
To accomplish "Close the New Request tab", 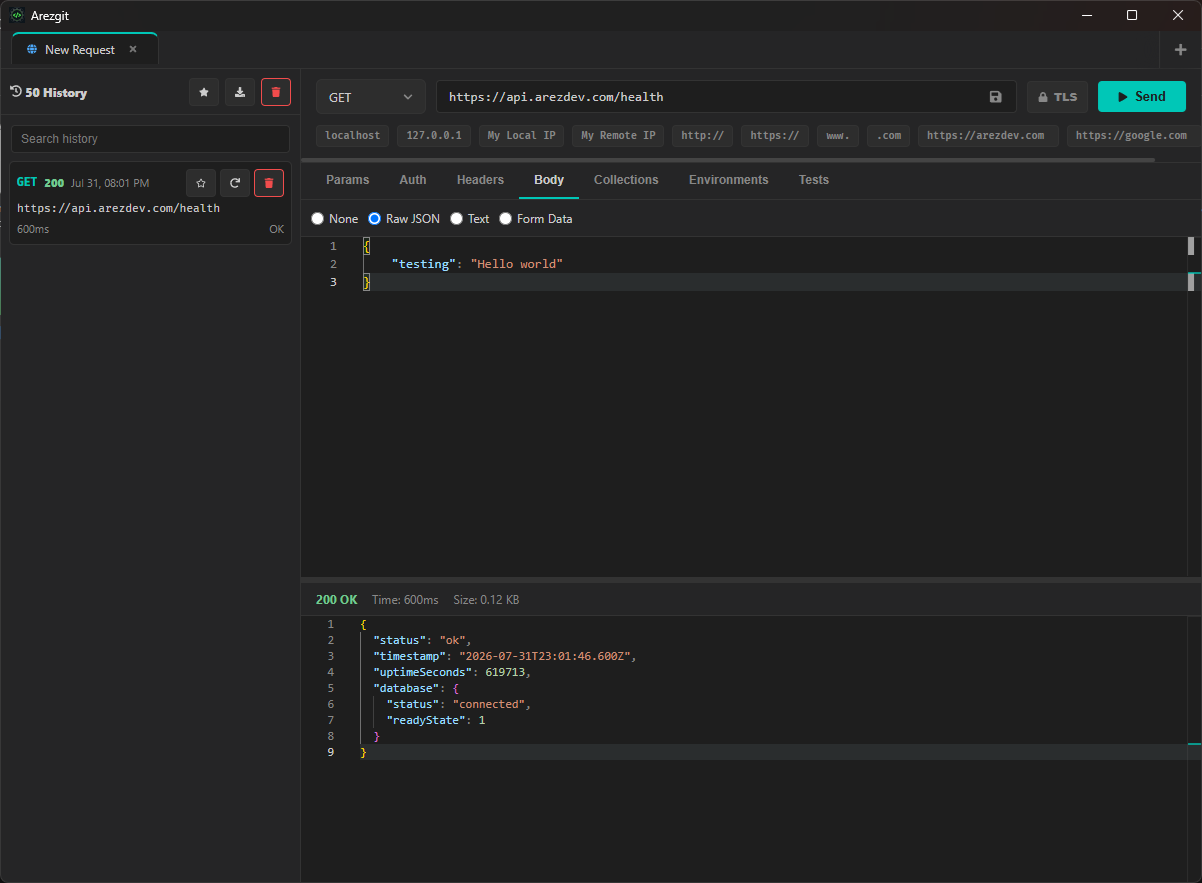I will [x=133, y=49].
